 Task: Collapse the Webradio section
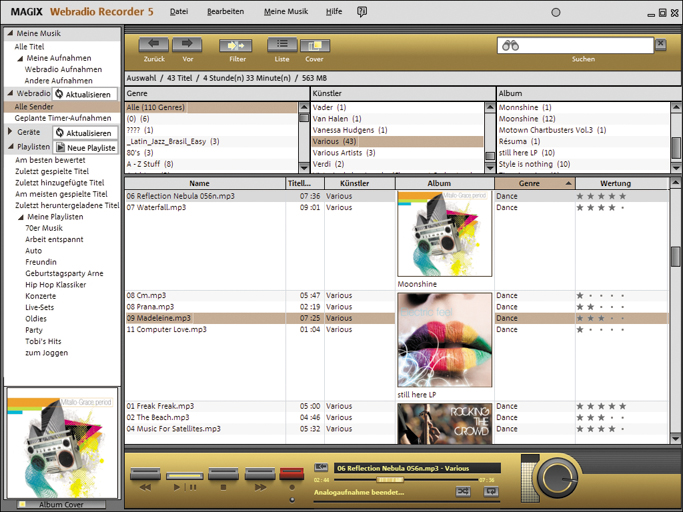10,93
